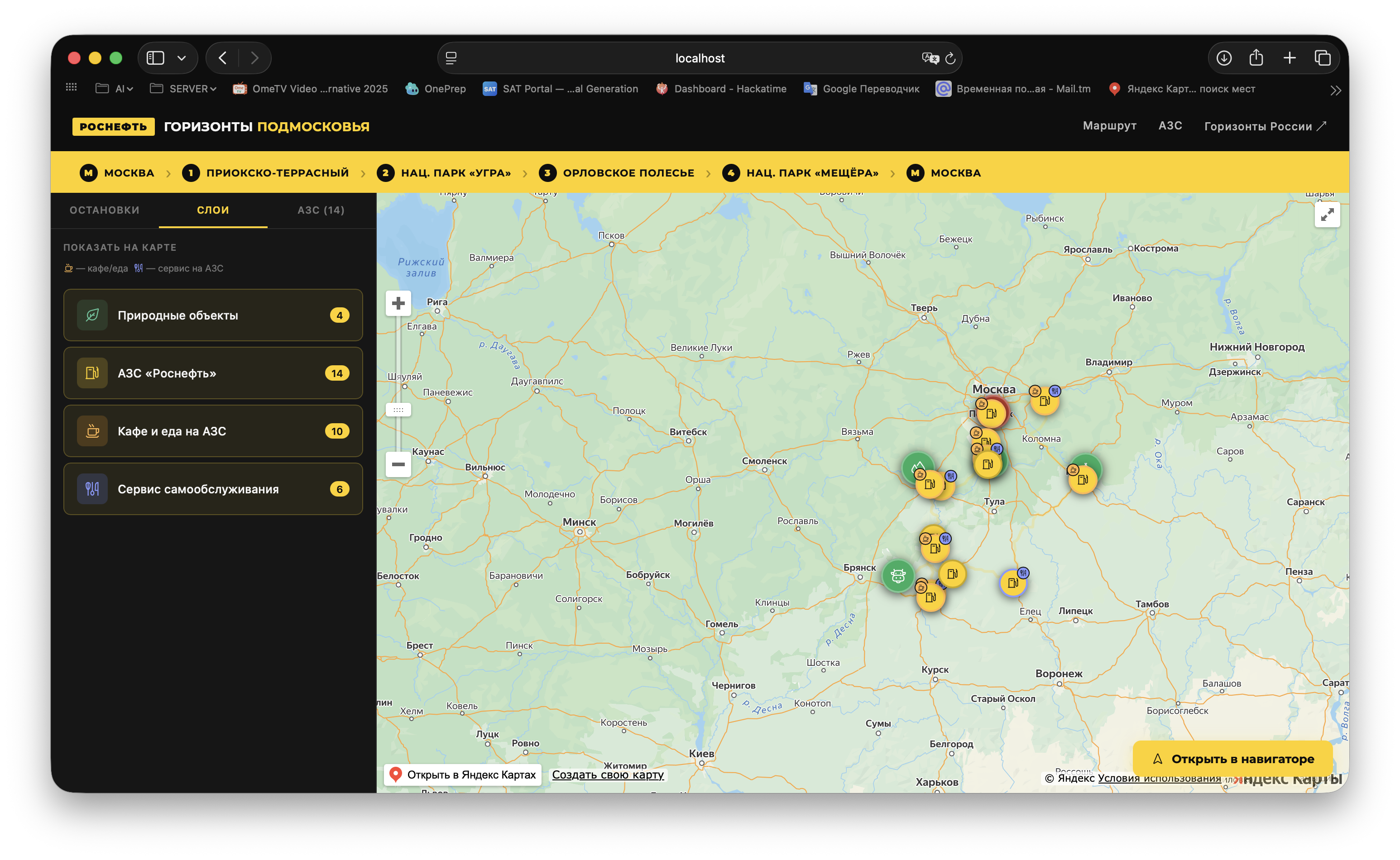Go back with the browser back arrow
The image size is (1400, 860).
point(222,58)
